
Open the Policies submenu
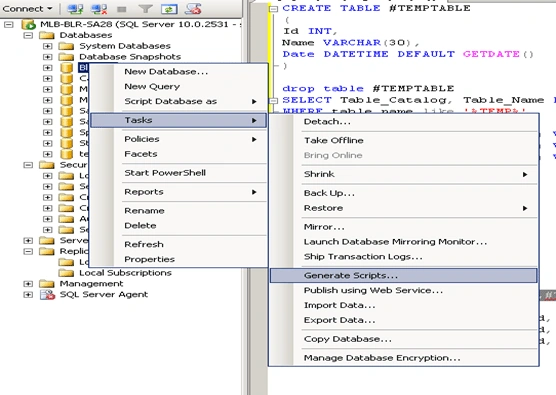pyautogui.click(x=178, y=139)
